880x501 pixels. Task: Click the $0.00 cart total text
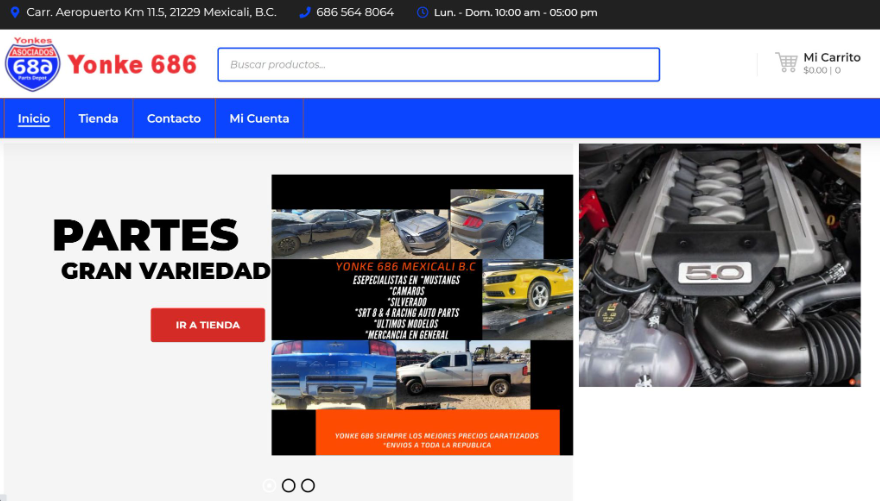[815, 70]
